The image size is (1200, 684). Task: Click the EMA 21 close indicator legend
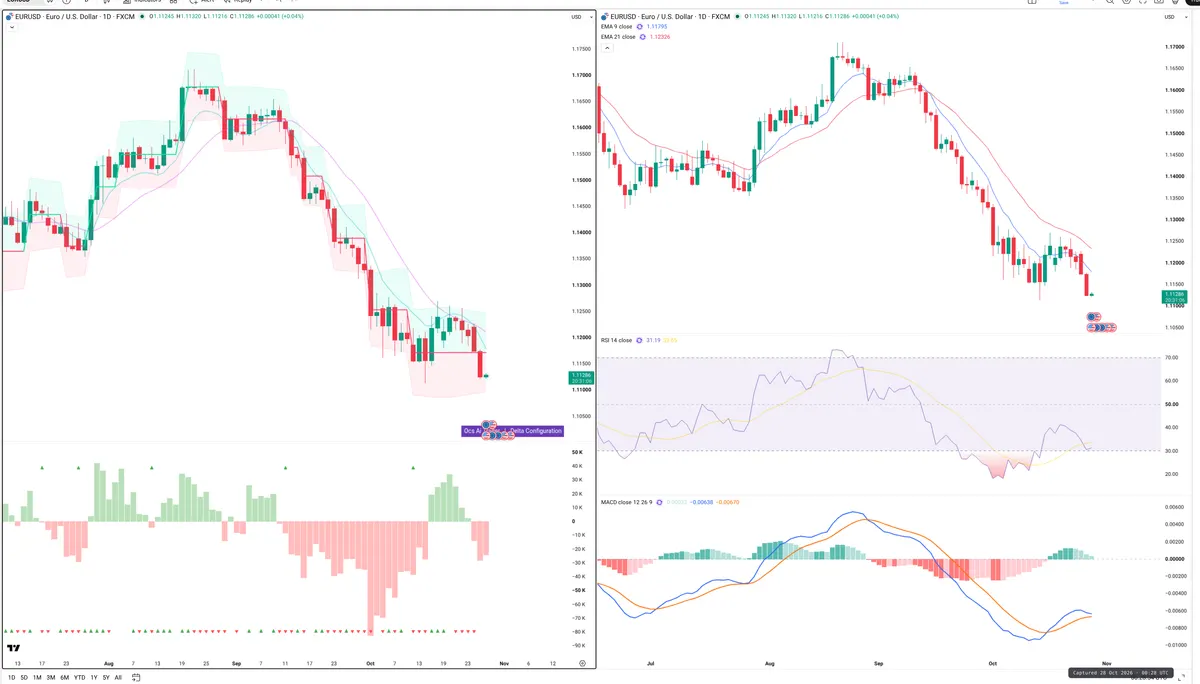click(x=618, y=36)
